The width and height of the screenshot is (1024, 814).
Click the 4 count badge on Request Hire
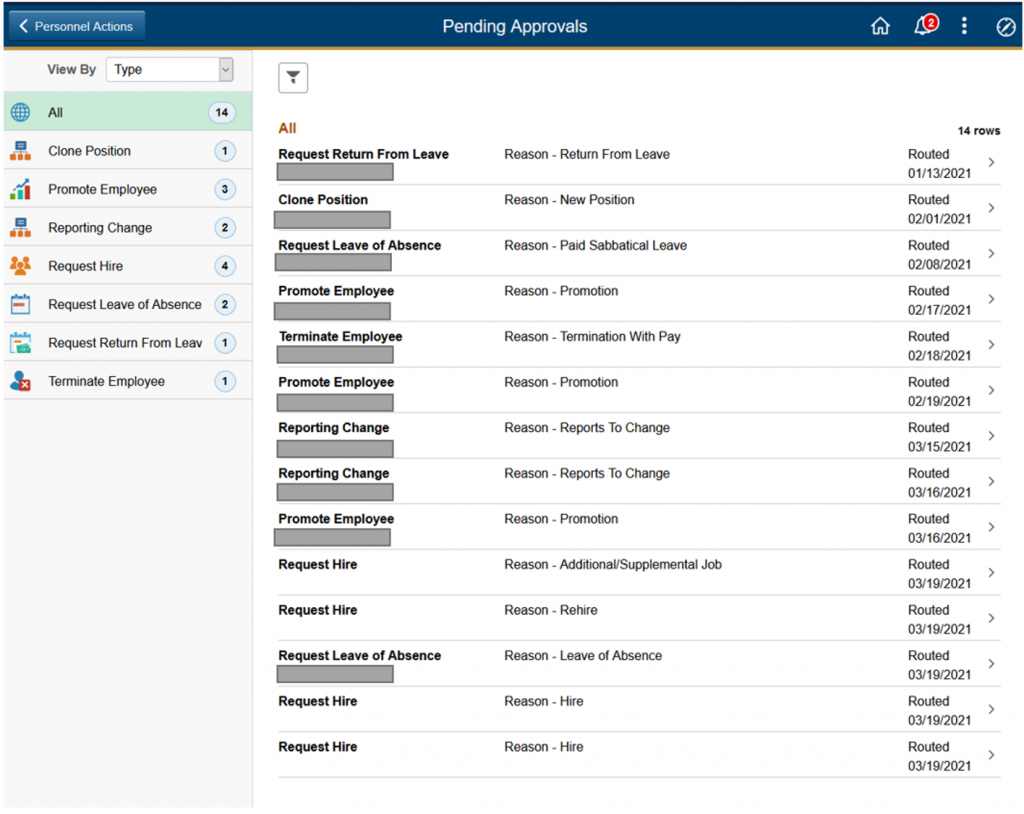pos(225,266)
